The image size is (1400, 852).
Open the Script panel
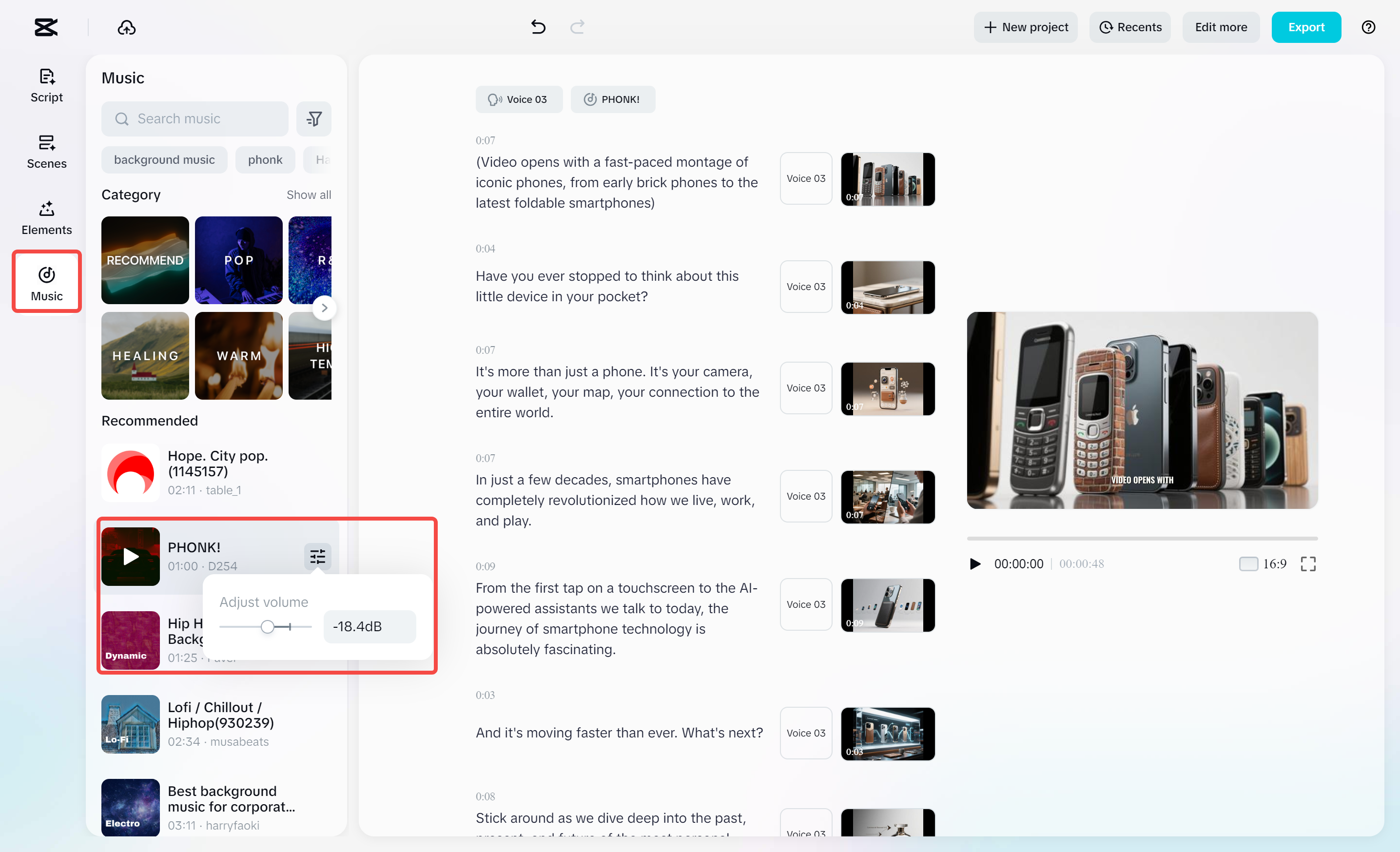(x=47, y=85)
